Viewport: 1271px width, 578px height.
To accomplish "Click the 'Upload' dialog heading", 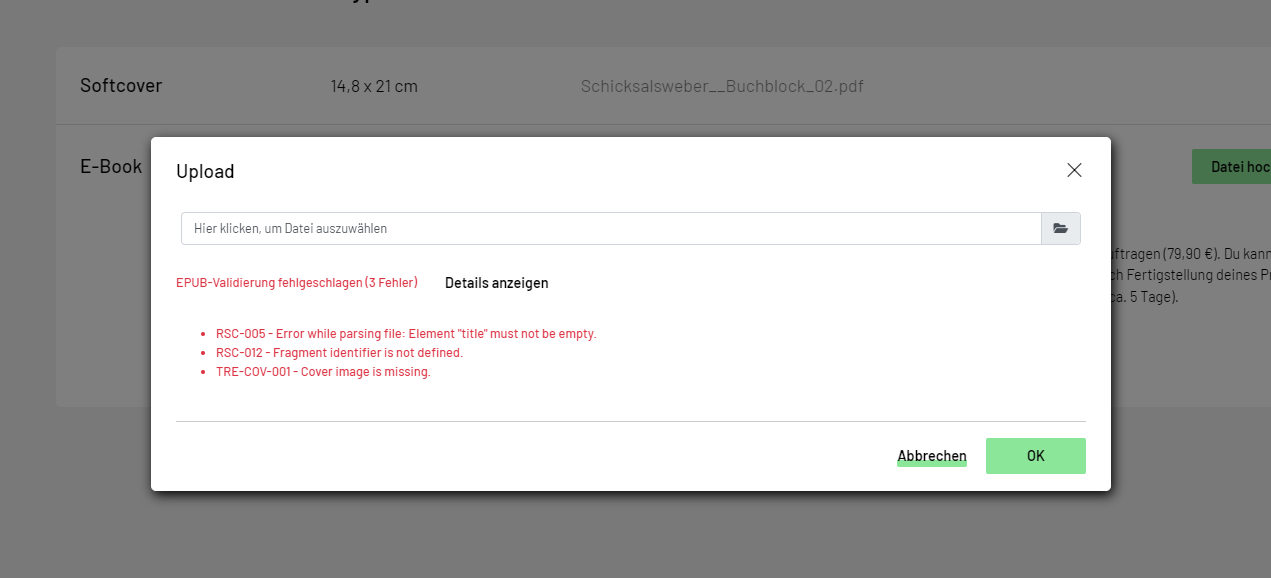I will 205,172.
